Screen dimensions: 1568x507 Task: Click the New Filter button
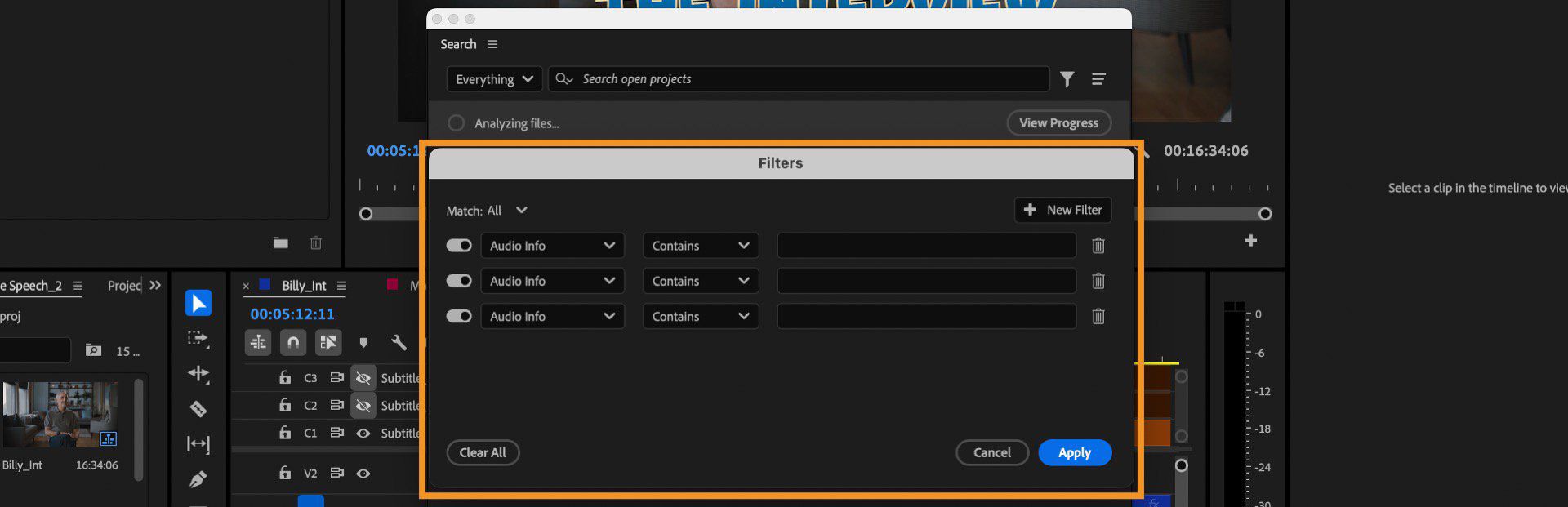1063,210
